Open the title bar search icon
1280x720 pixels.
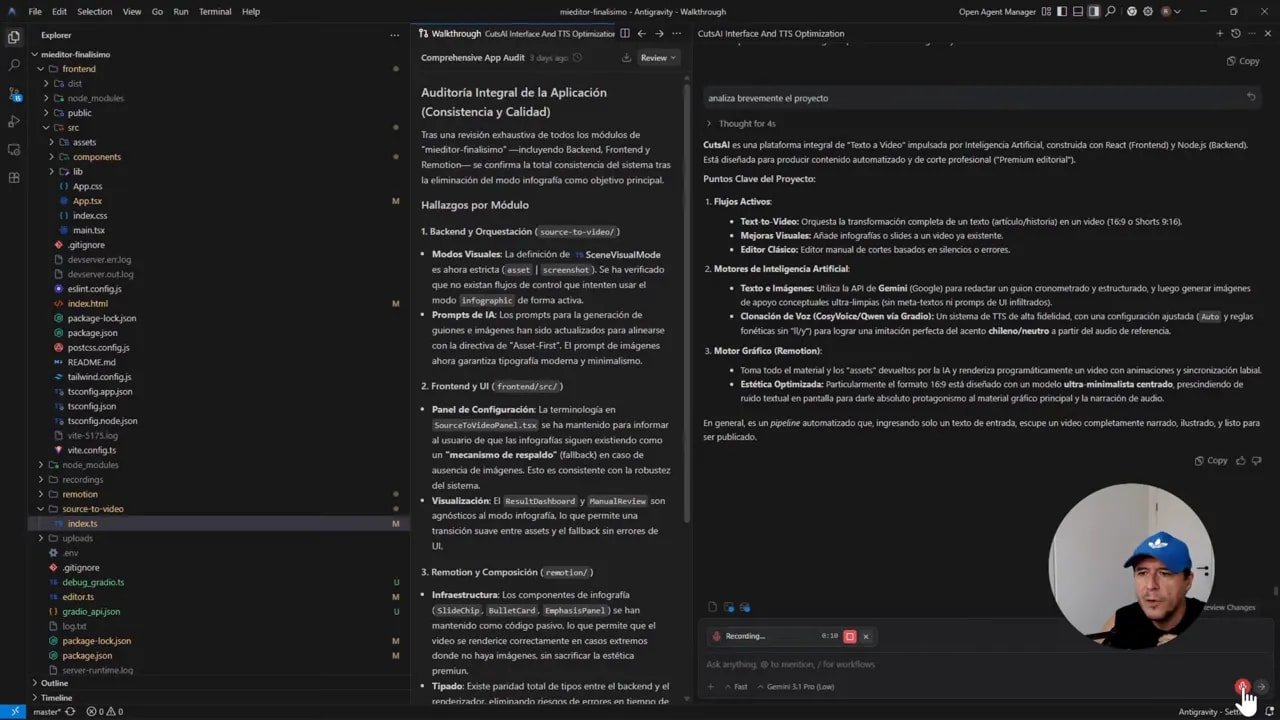tap(1110, 11)
